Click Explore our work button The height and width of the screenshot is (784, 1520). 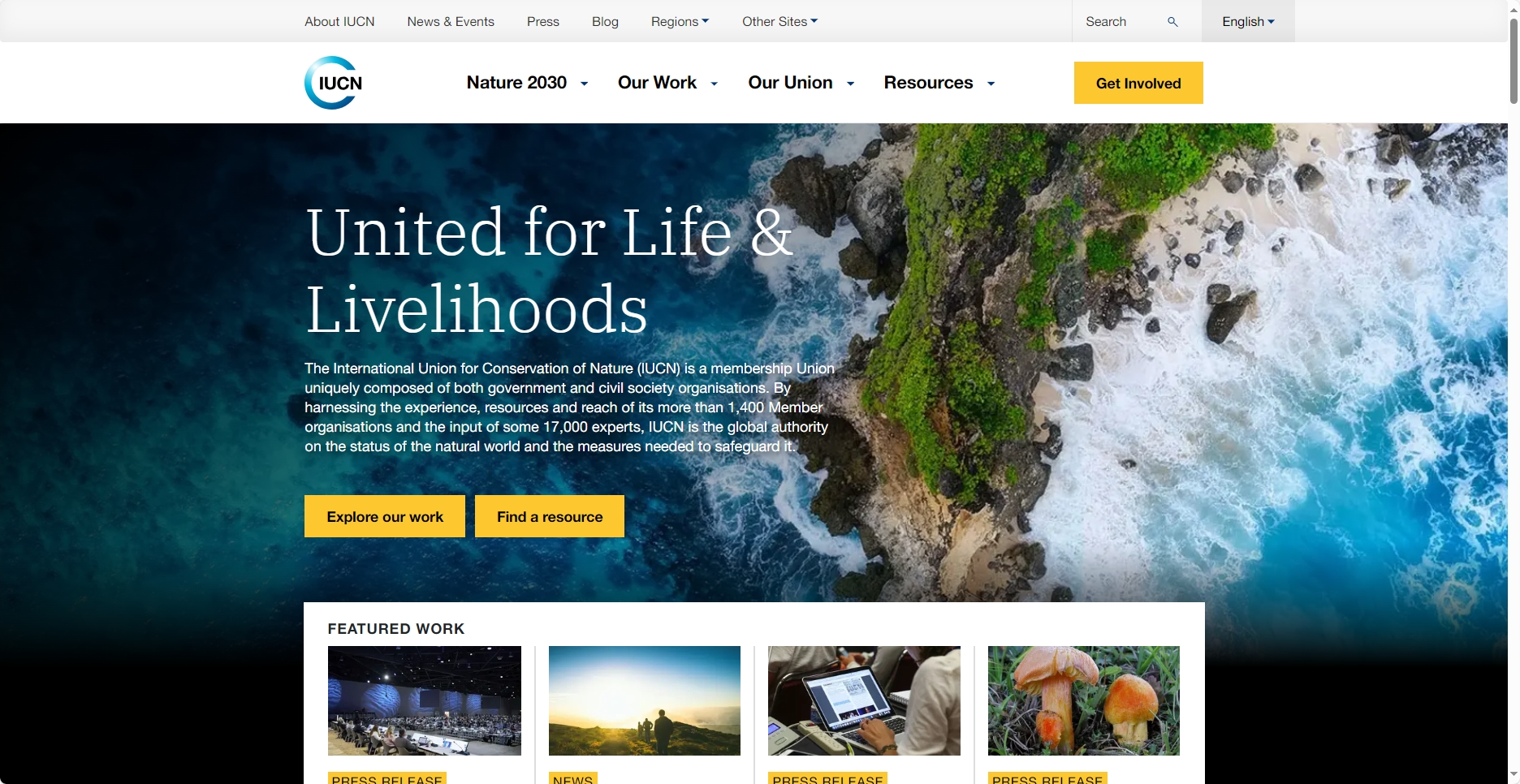[x=385, y=516]
